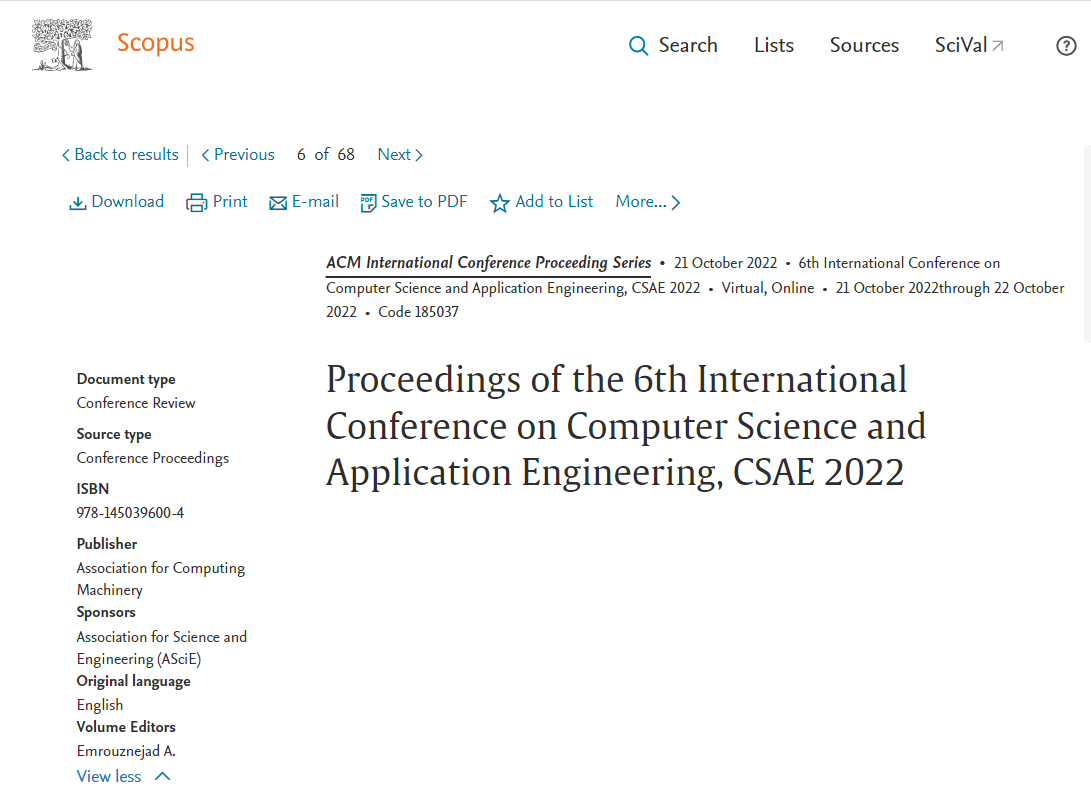Click the Print printer icon
The image size is (1091, 798).
pos(197,203)
